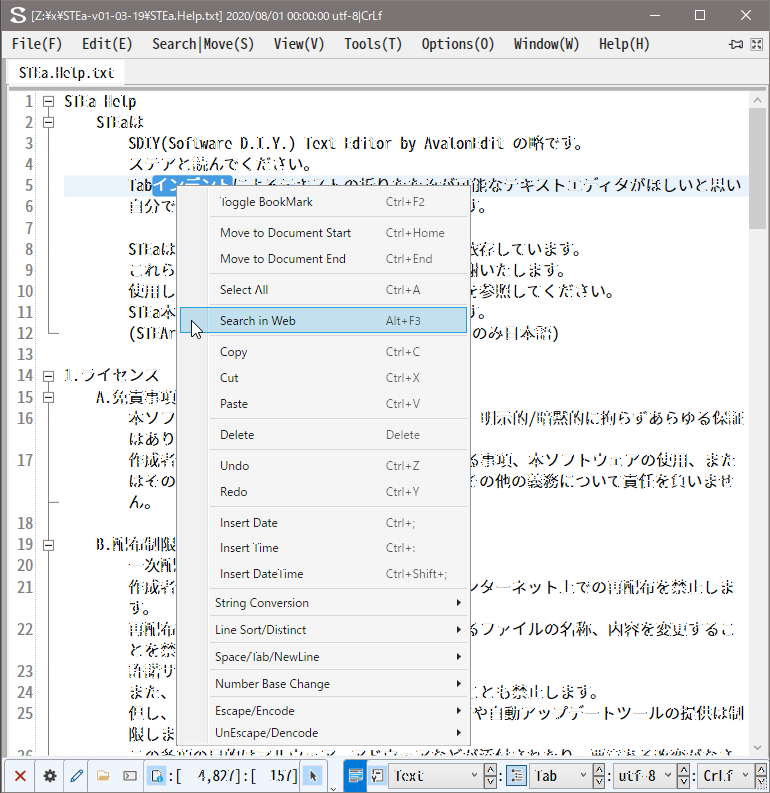Click the checklist icon beside the Text dropdown

pyautogui.click(x=378, y=775)
